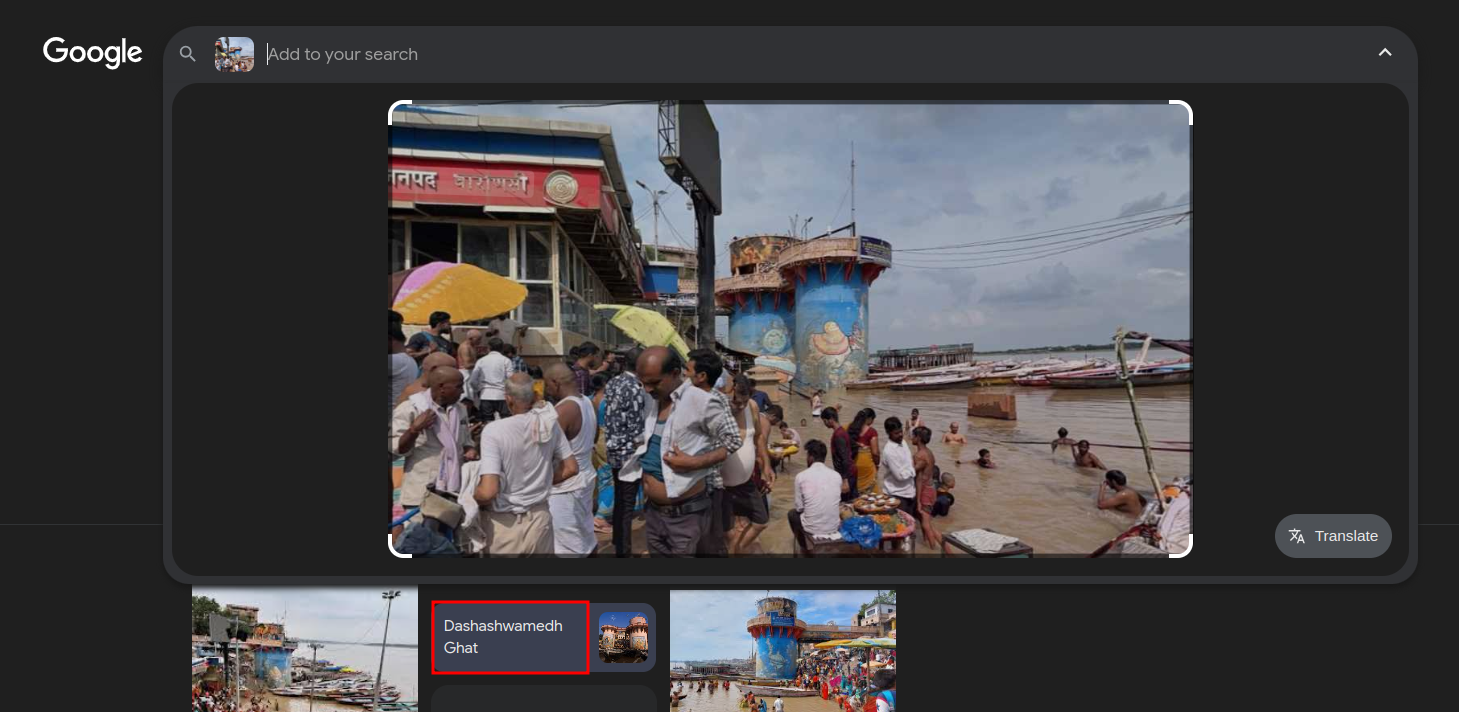Image resolution: width=1459 pixels, height=712 pixels.
Task: Click the translate language icon
Action: click(1297, 536)
